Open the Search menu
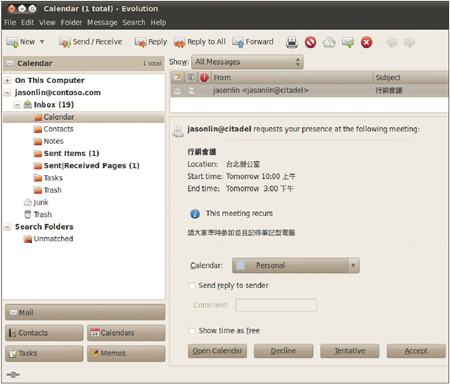 pos(134,22)
